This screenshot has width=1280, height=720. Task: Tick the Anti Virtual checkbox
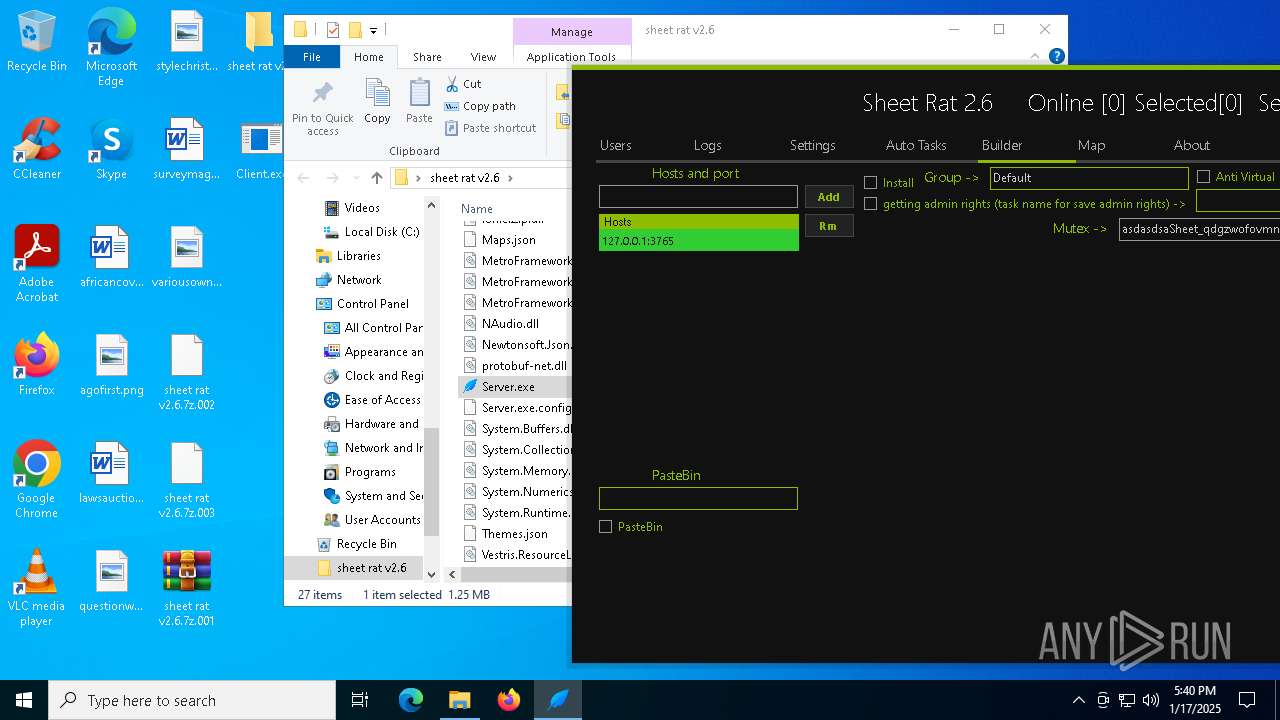(x=1203, y=177)
